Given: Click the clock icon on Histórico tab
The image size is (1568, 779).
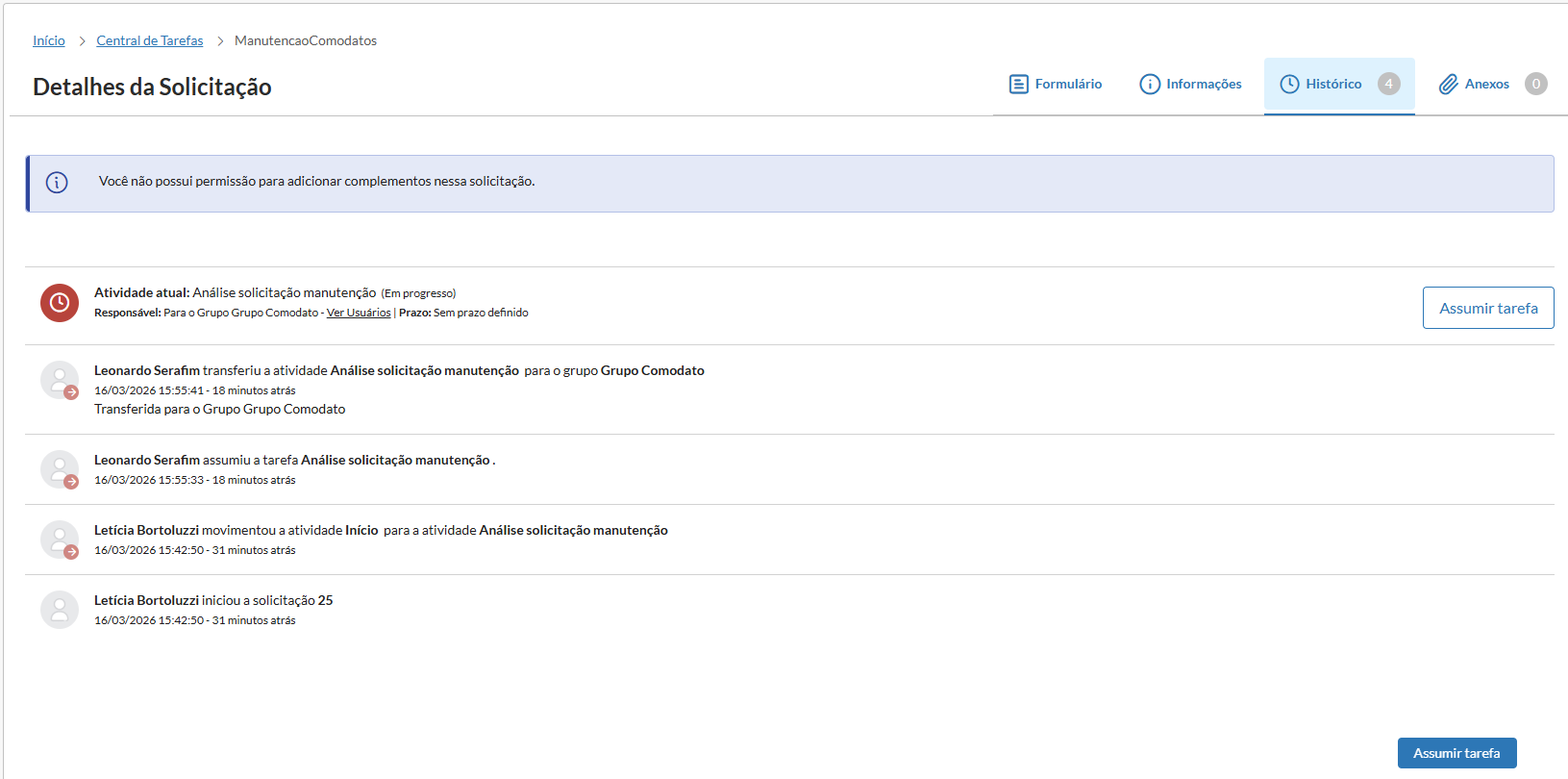Looking at the screenshot, I should tap(1289, 85).
